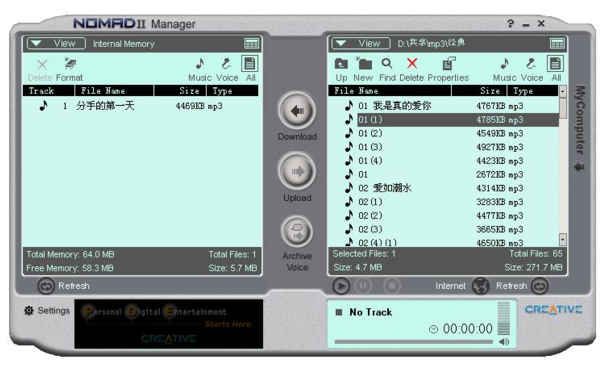Show Music files in Internal Memory panel
The width and height of the screenshot is (600, 381).
(200, 70)
